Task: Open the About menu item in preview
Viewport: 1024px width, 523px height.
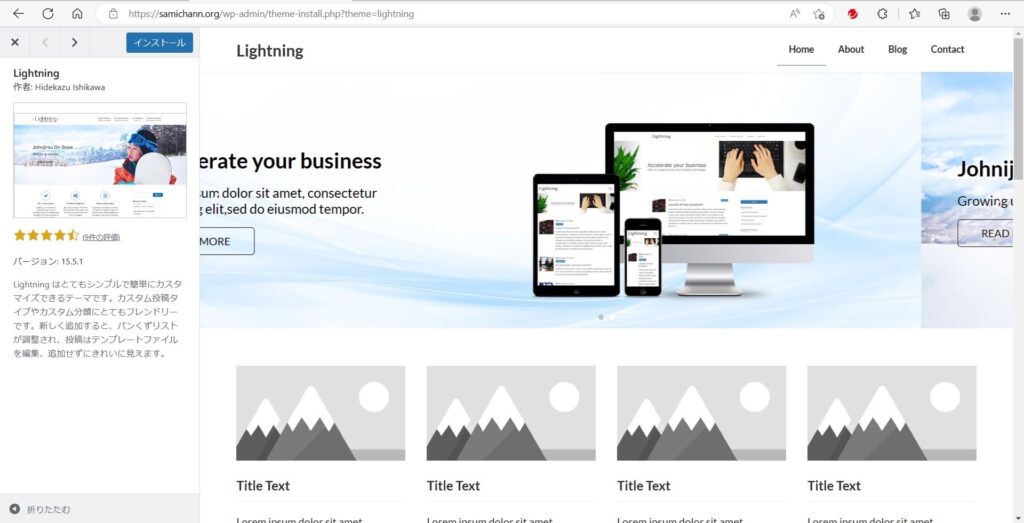Action: pyautogui.click(x=851, y=49)
